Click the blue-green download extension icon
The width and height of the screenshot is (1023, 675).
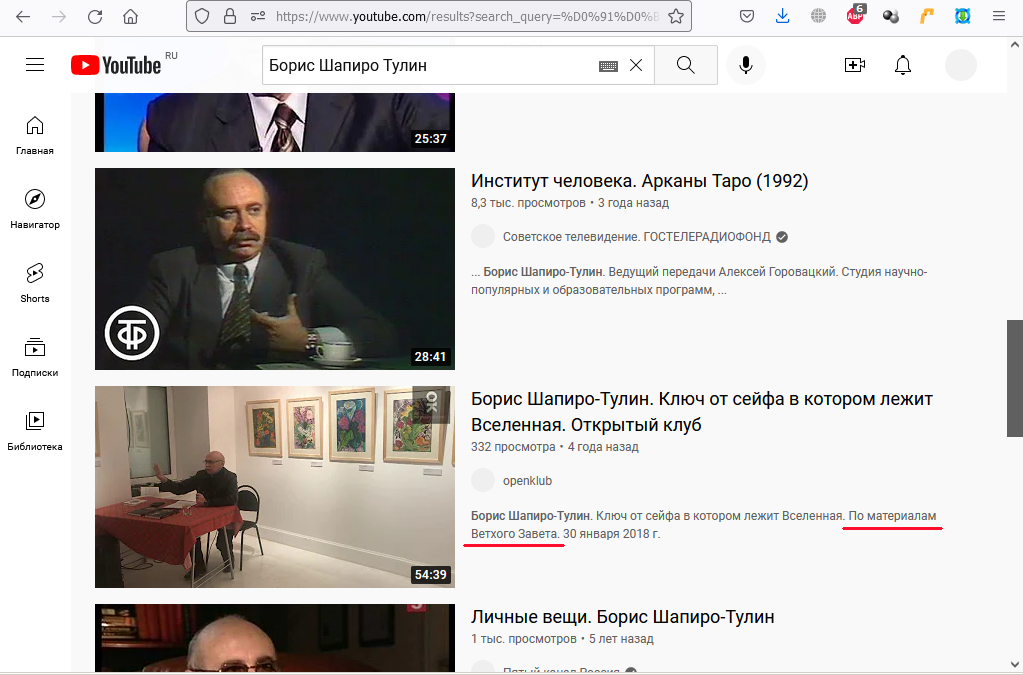962,16
